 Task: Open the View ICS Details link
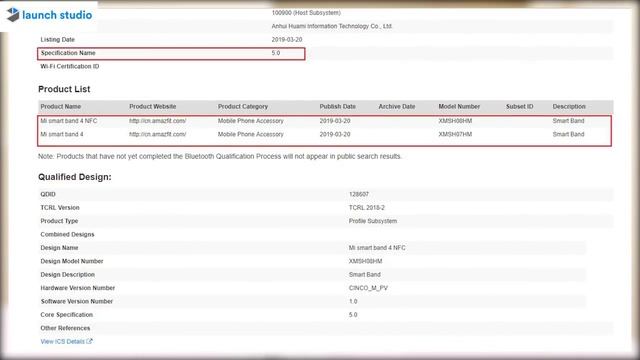click(x=62, y=342)
